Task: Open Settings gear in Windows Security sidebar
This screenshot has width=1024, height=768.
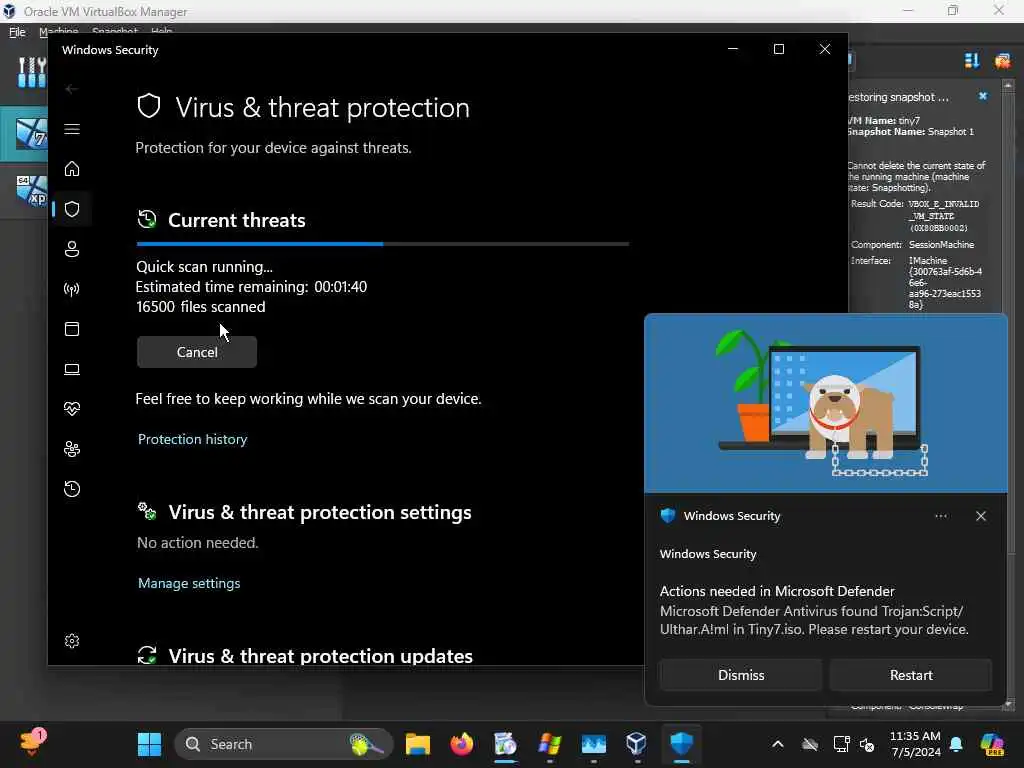Action: [x=72, y=641]
